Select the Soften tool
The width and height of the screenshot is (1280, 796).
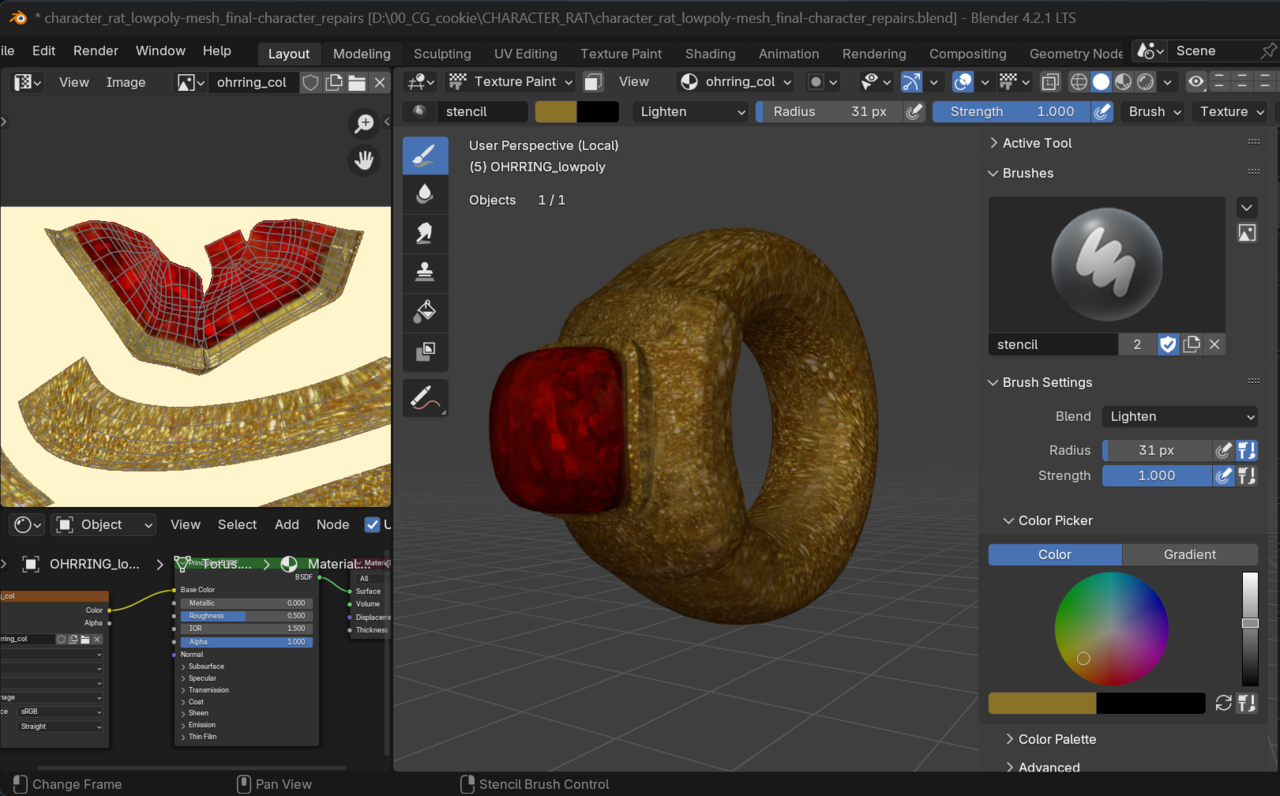pyautogui.click(x=425, y=194)
